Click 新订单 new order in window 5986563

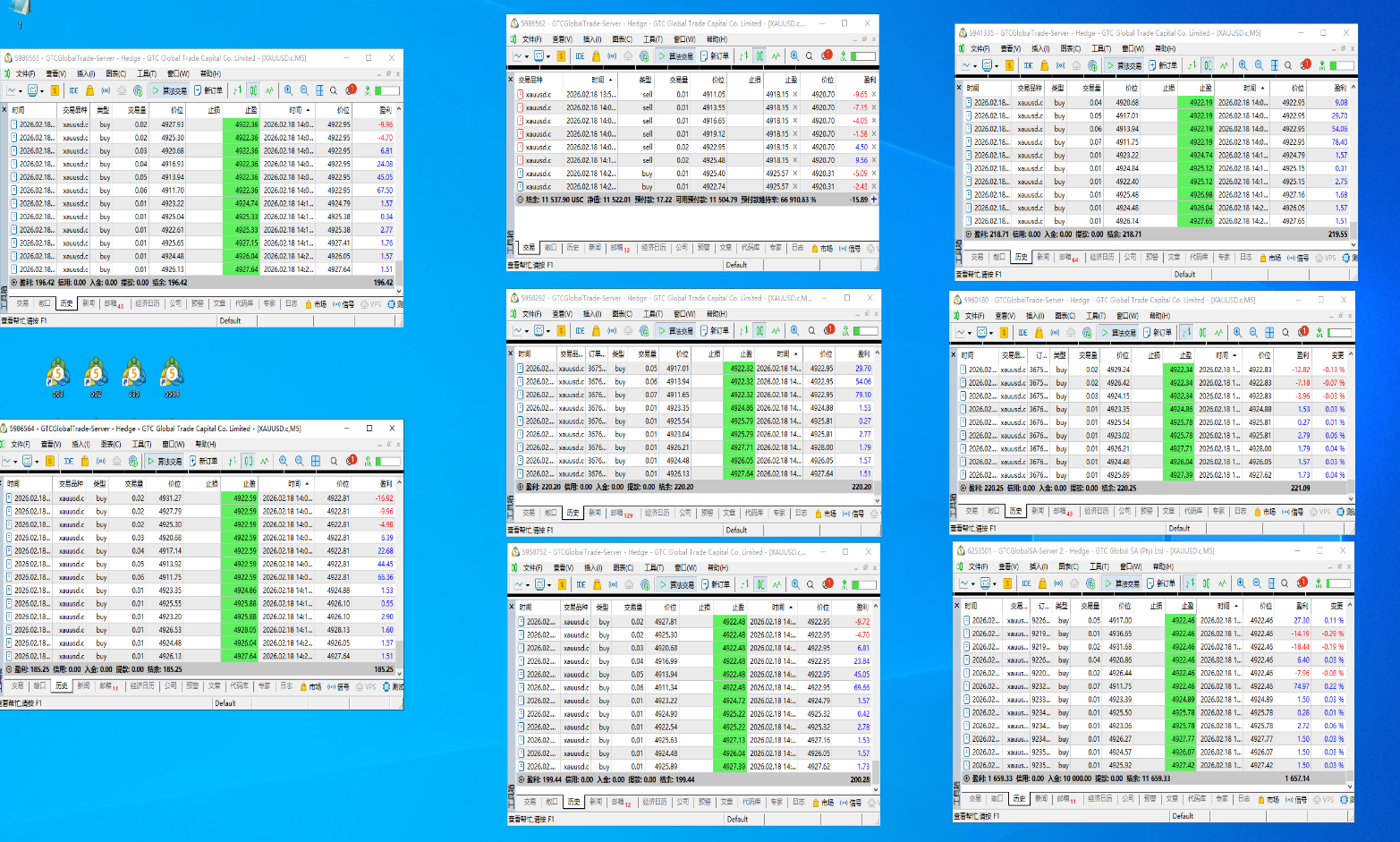click(208, 90)
